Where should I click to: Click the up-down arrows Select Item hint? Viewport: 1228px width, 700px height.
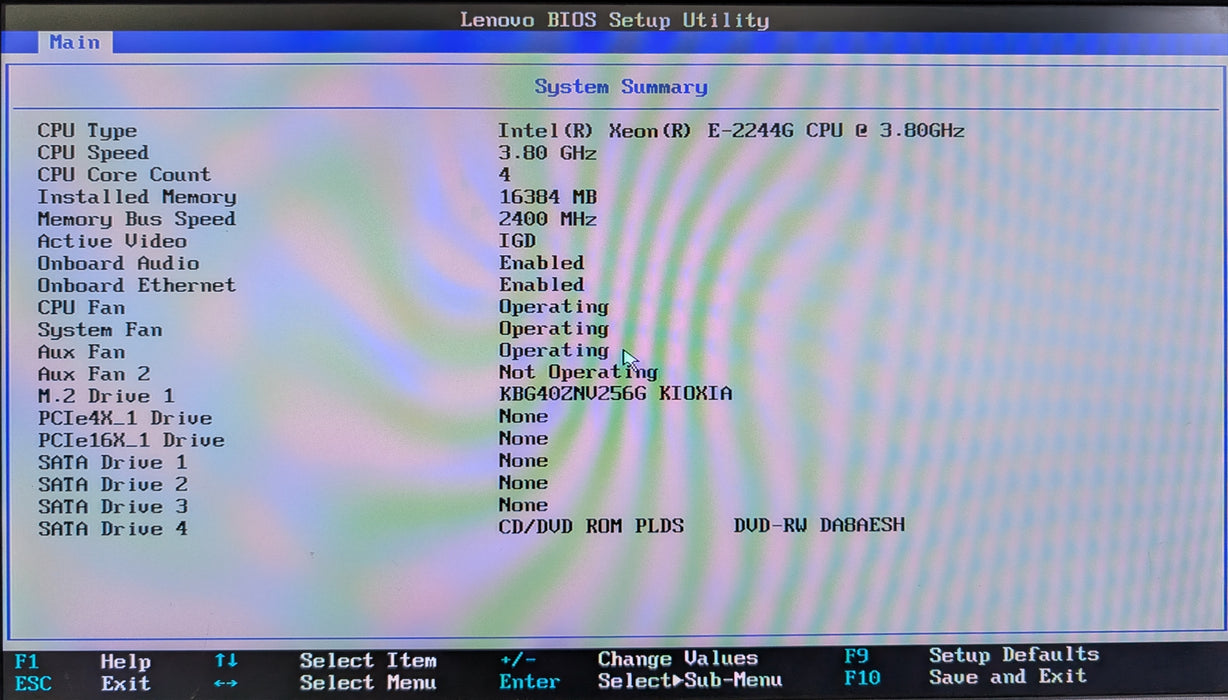(325, 661)
